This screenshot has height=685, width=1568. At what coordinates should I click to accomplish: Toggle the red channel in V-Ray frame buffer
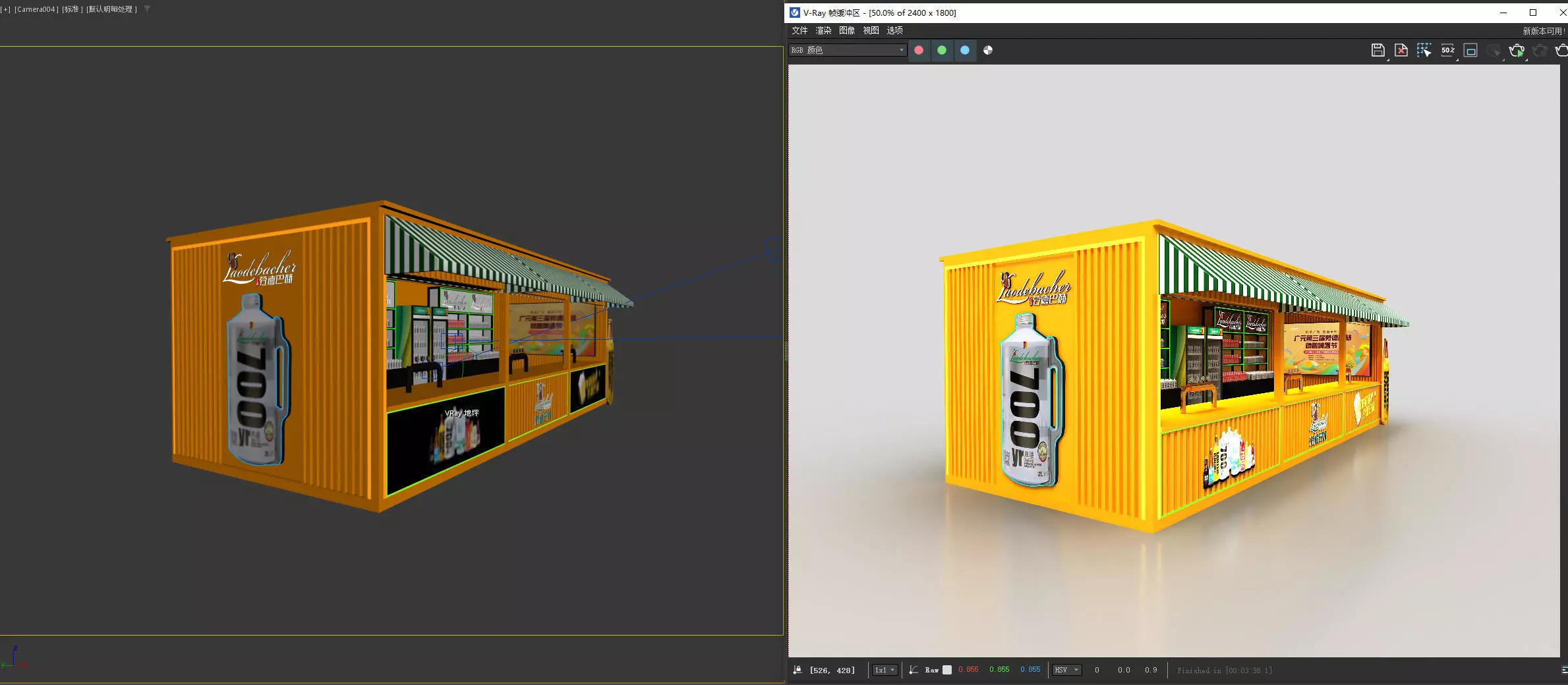pyautogui.click(x=919, y=50)
